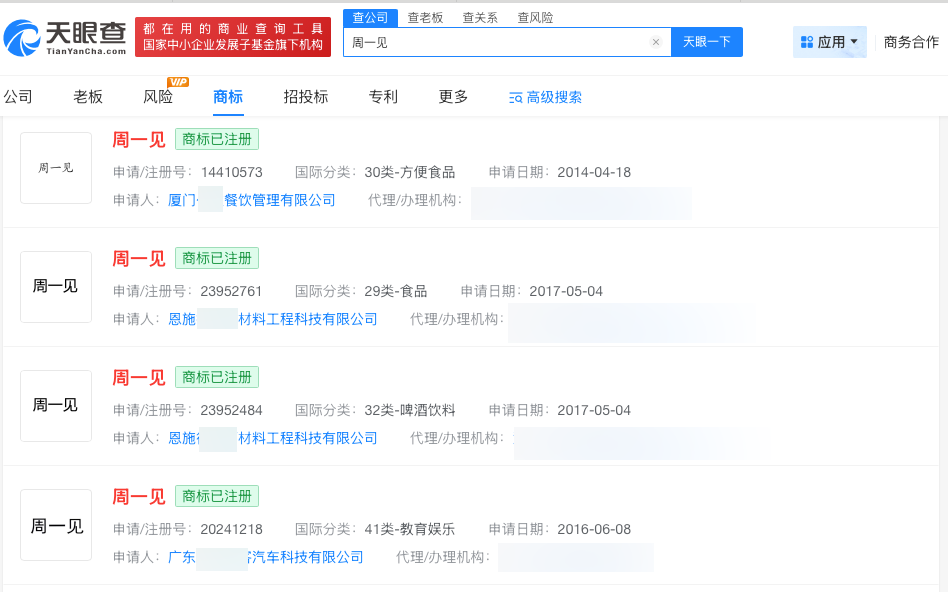The width and height of the screenshot is (948, 592).
Task: Select the 专利 tab
Action: 383,97
